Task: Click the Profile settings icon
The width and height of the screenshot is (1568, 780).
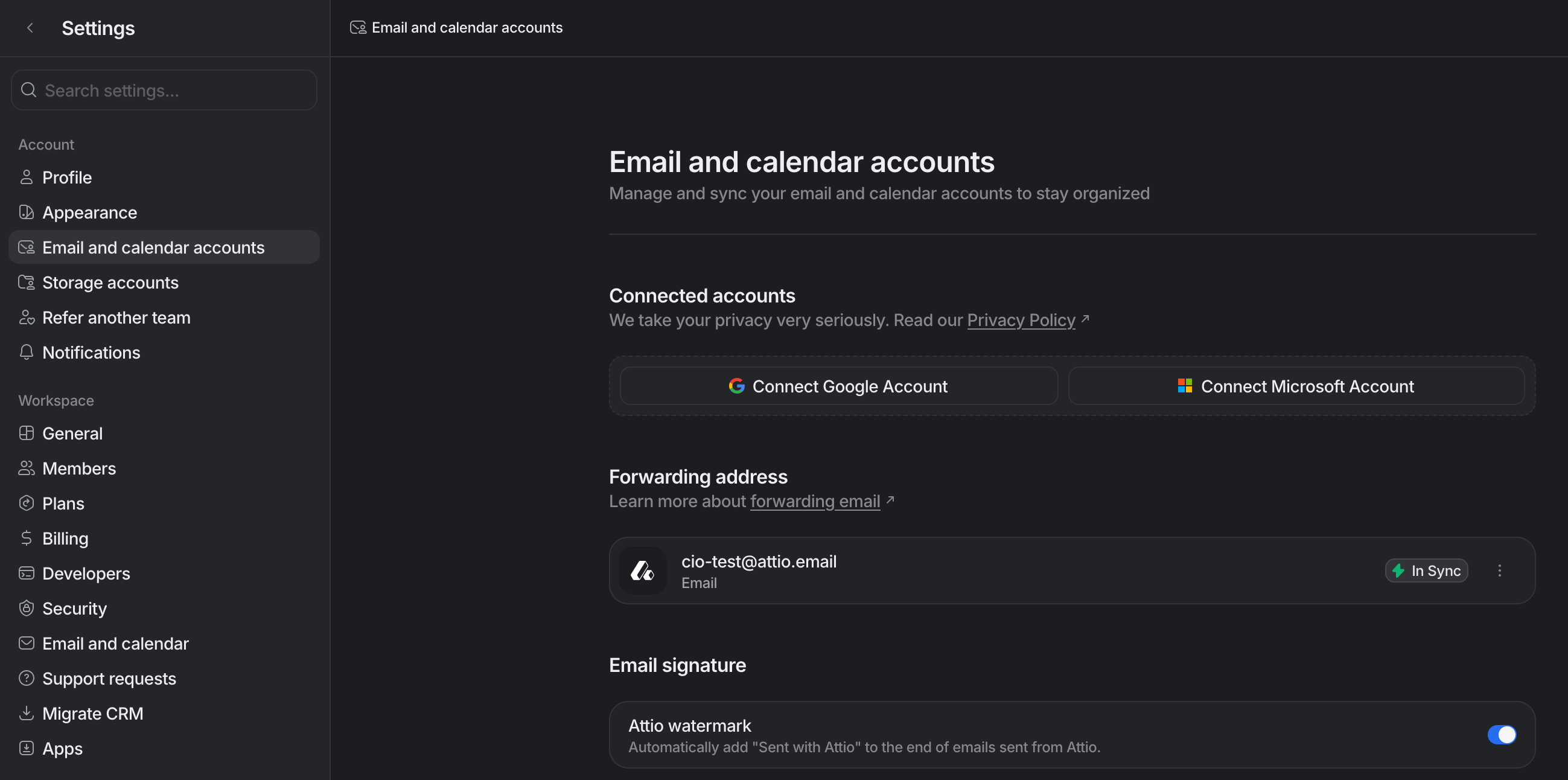Action: [26, 177]
